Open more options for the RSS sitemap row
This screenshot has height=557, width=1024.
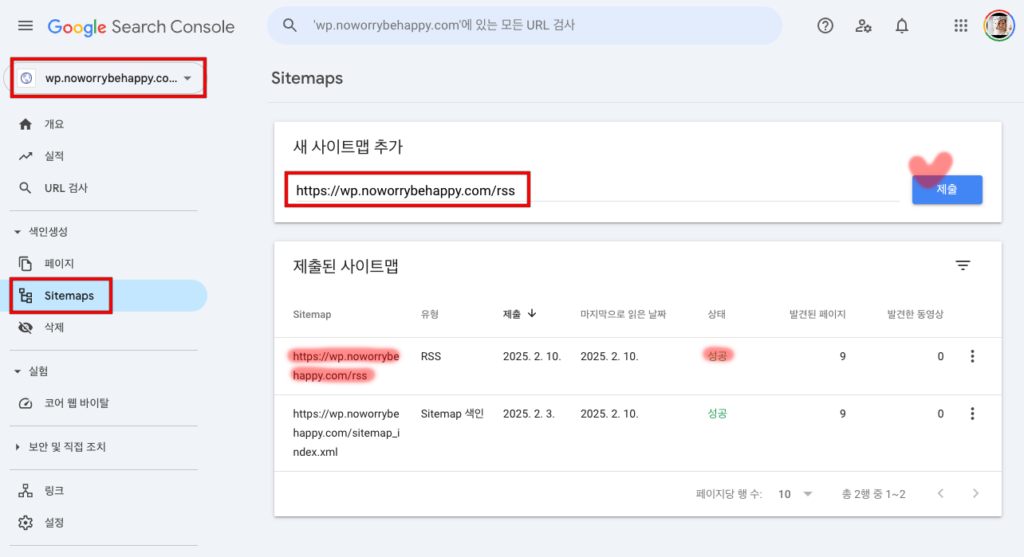click(x=972, y=357)
